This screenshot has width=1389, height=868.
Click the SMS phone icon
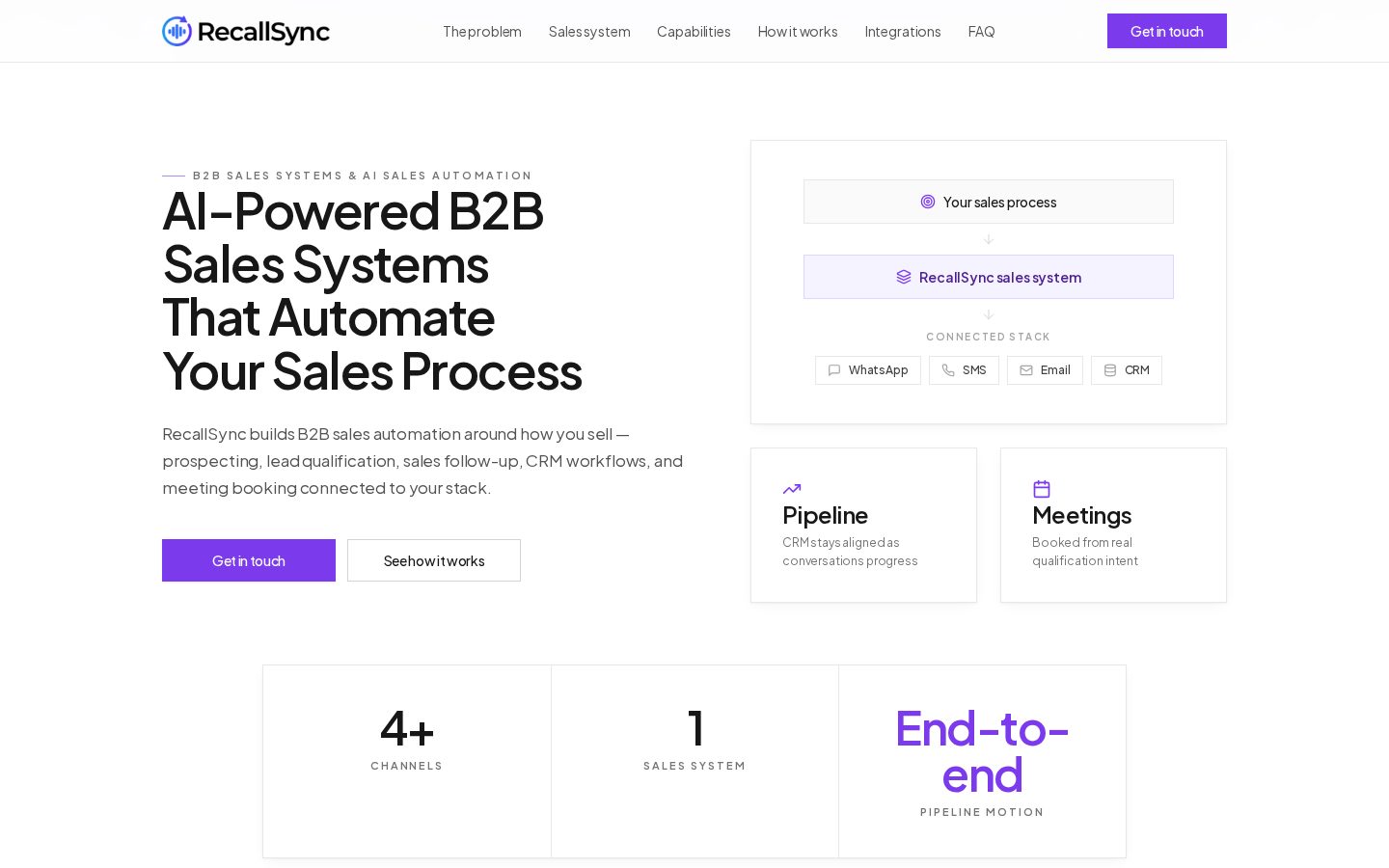pyautogui.click(x=948, y=370)
